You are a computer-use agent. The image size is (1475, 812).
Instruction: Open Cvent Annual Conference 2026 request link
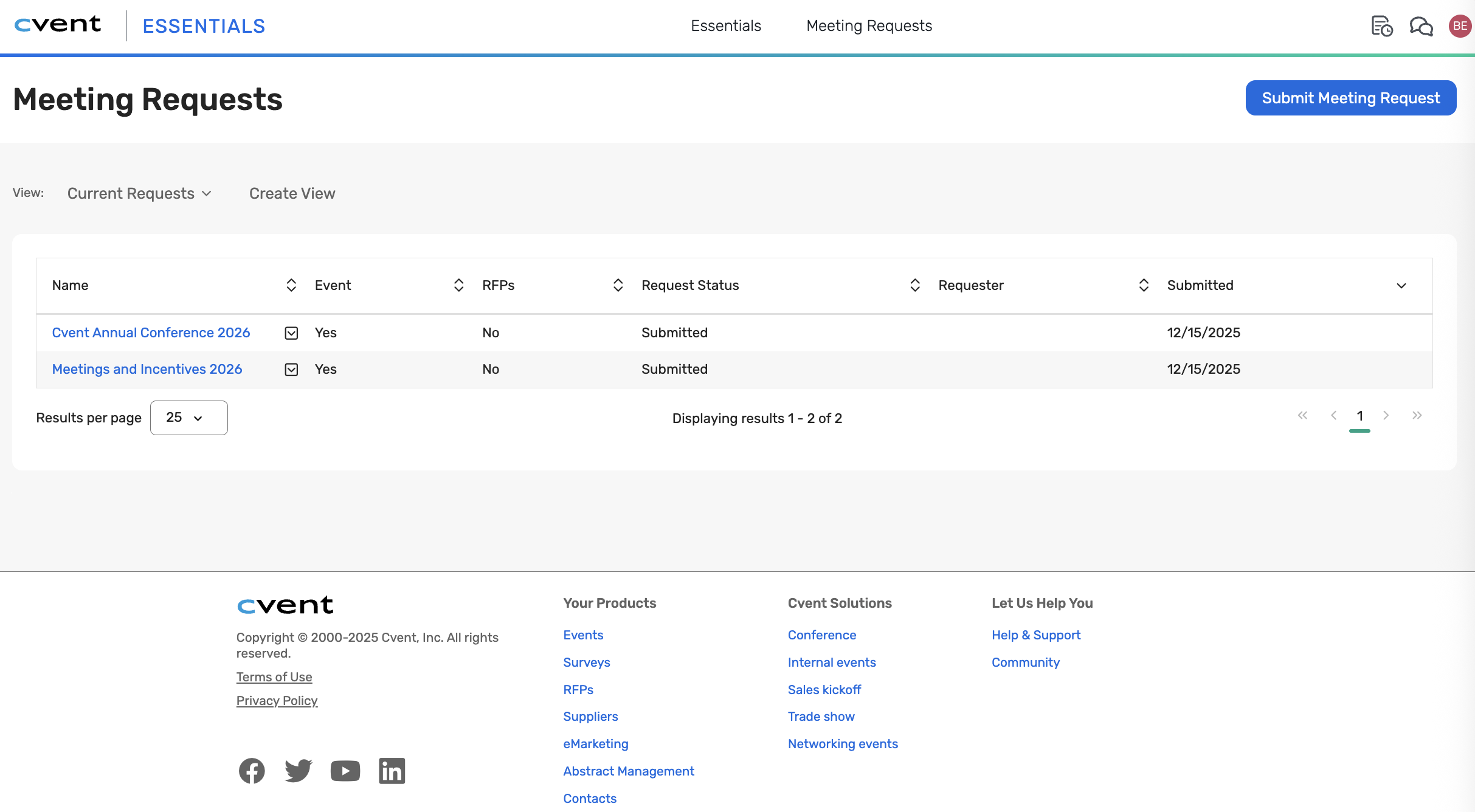[151, 332]
